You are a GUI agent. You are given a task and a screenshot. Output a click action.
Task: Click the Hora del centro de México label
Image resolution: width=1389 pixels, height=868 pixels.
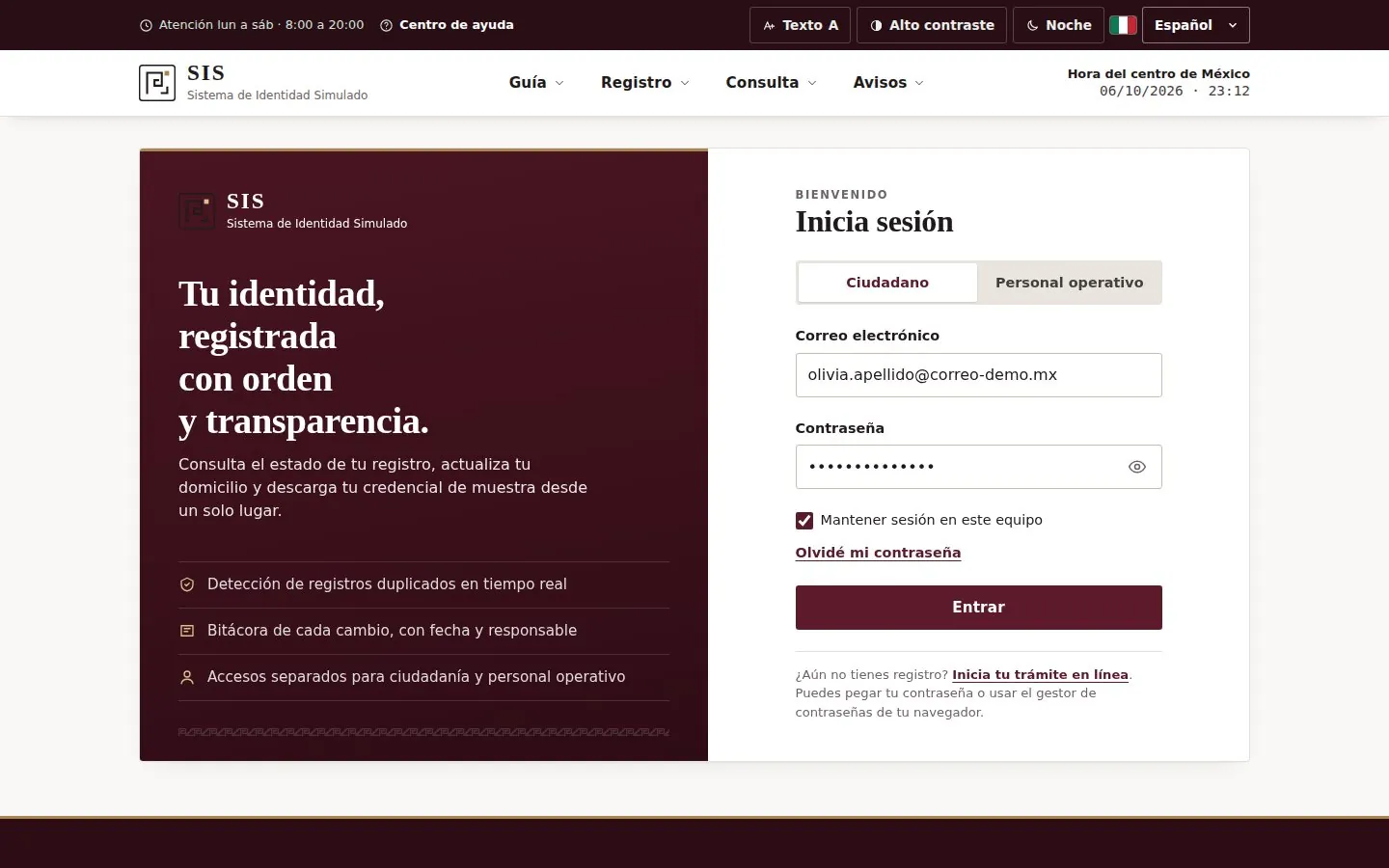[1158, 74]
